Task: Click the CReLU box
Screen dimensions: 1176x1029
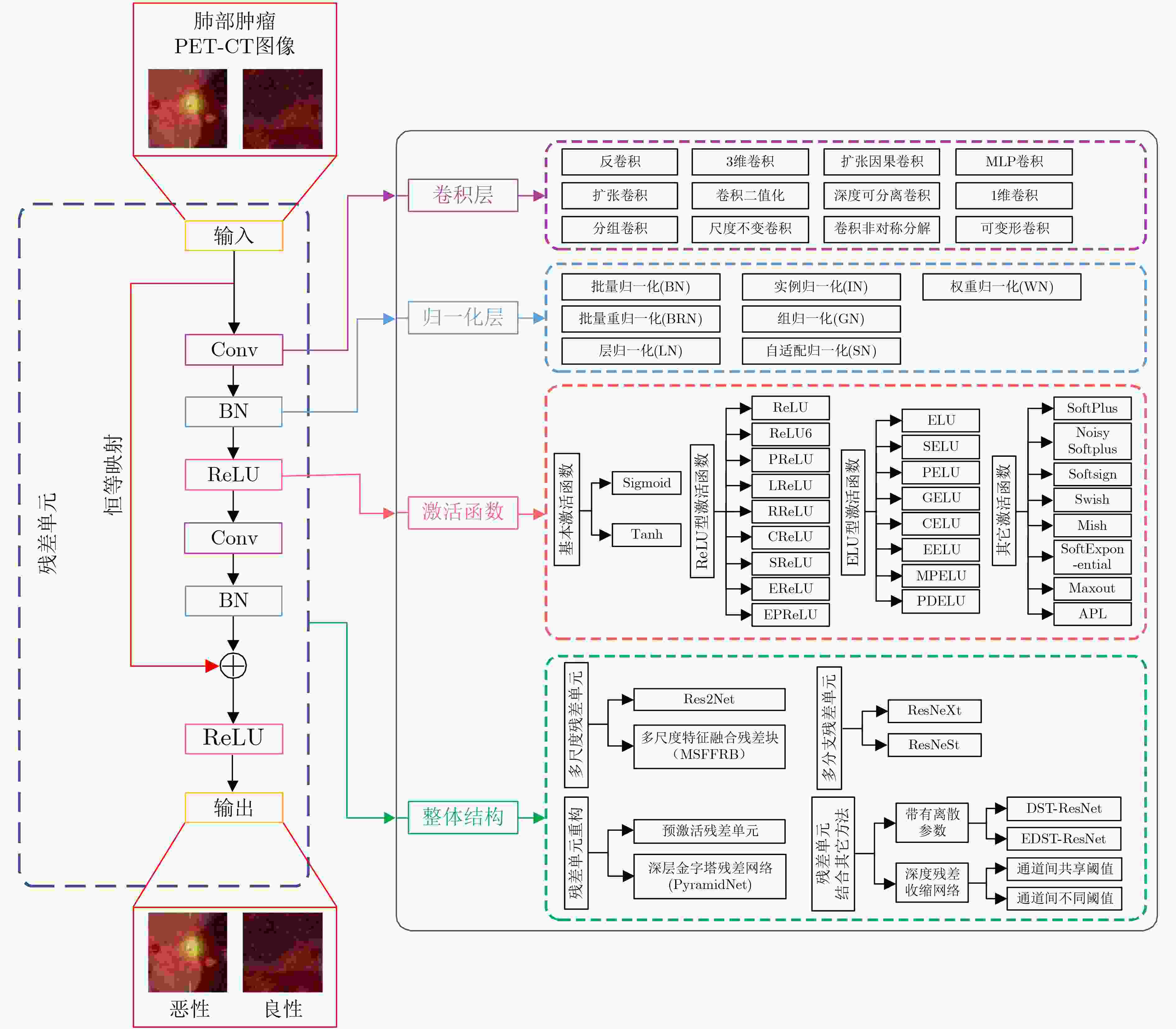Action: point(790,537)
